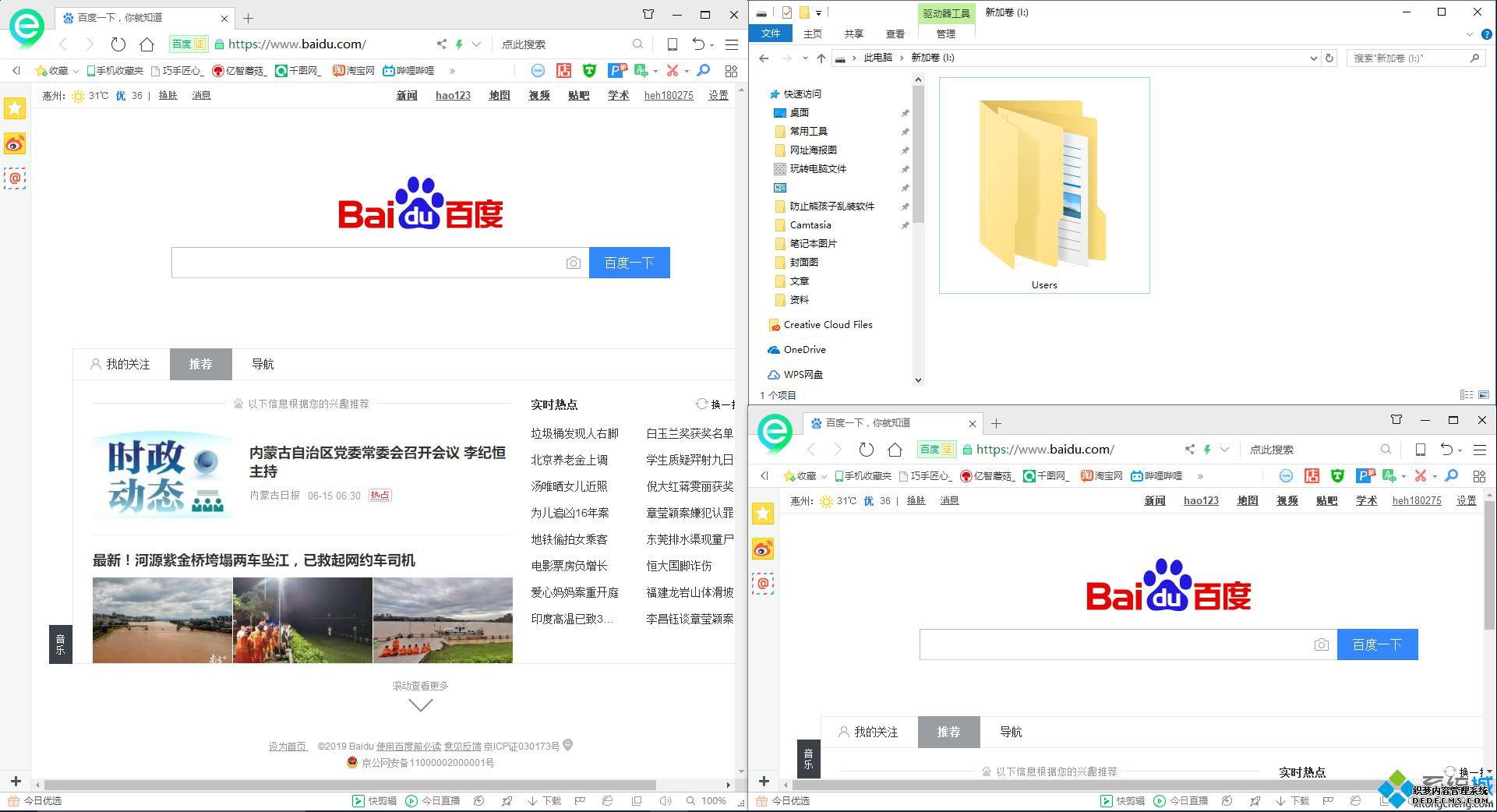Image resolution: width=1497 pixels, height=812 pixels.
Task: Click the mobile device icon in left browser toolbar
Action: (x=673, y=44)
